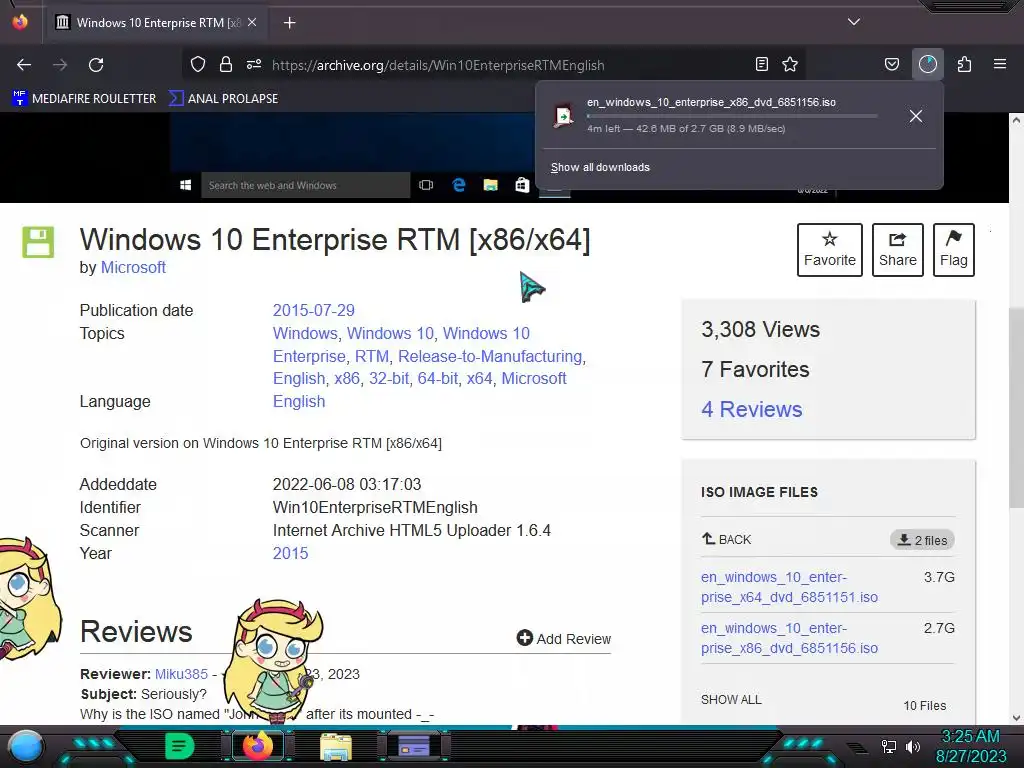Open the green notes app in taskbar
The image size is (1024, 768).
180,746
